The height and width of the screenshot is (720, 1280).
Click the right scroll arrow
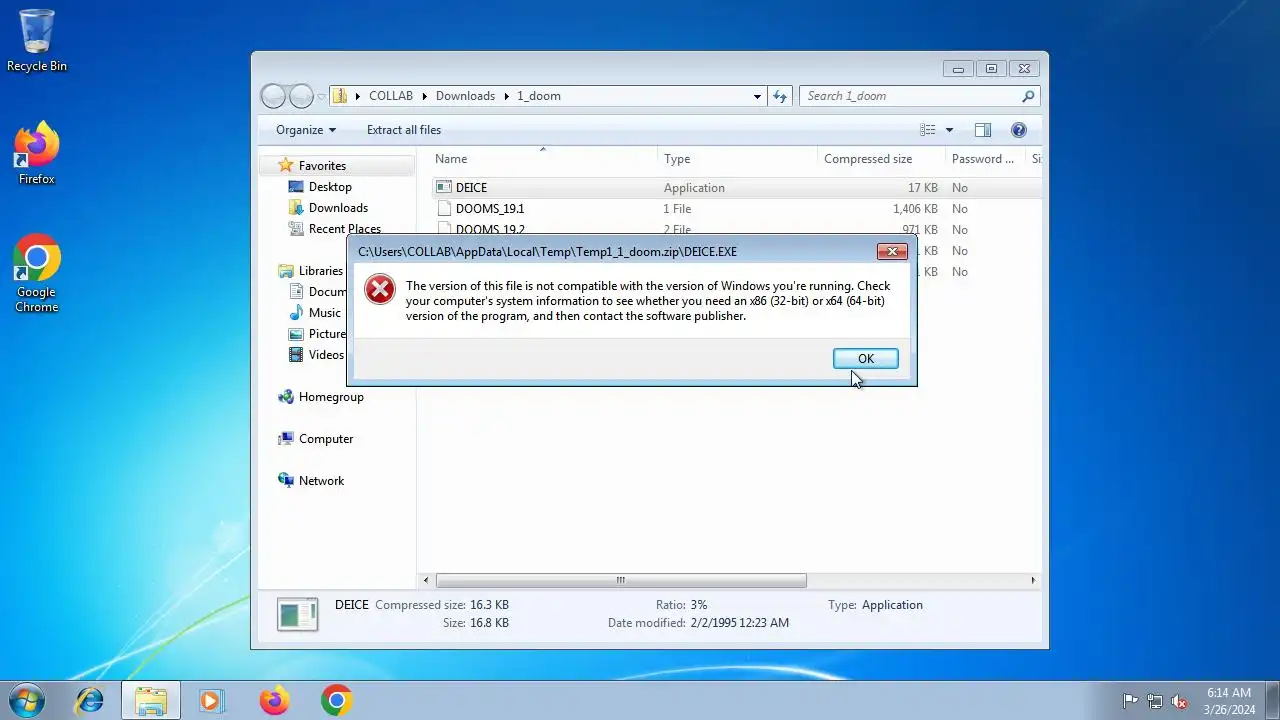[1033, 580]
